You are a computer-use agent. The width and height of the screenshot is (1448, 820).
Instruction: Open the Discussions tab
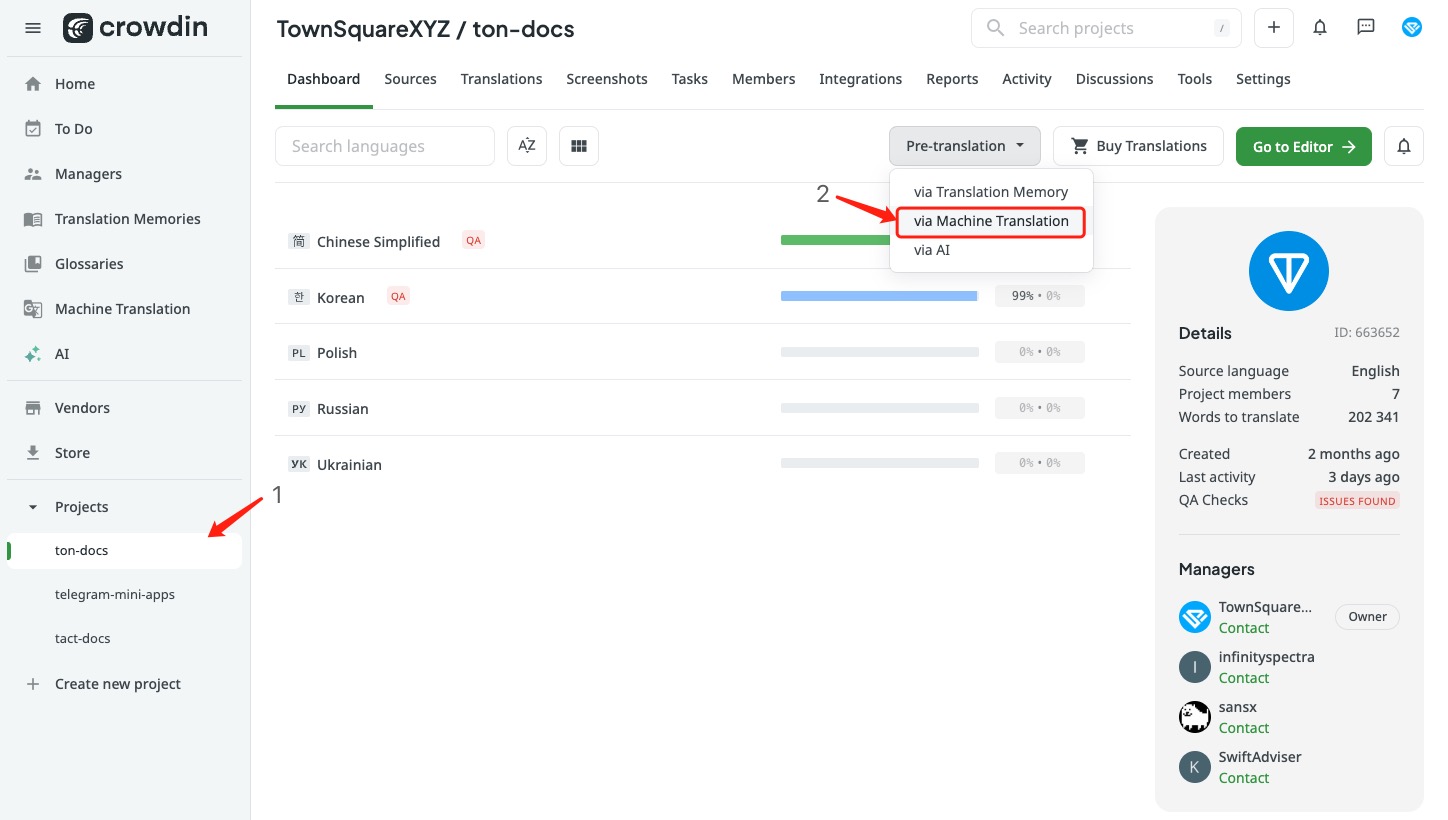(1115, 79)
